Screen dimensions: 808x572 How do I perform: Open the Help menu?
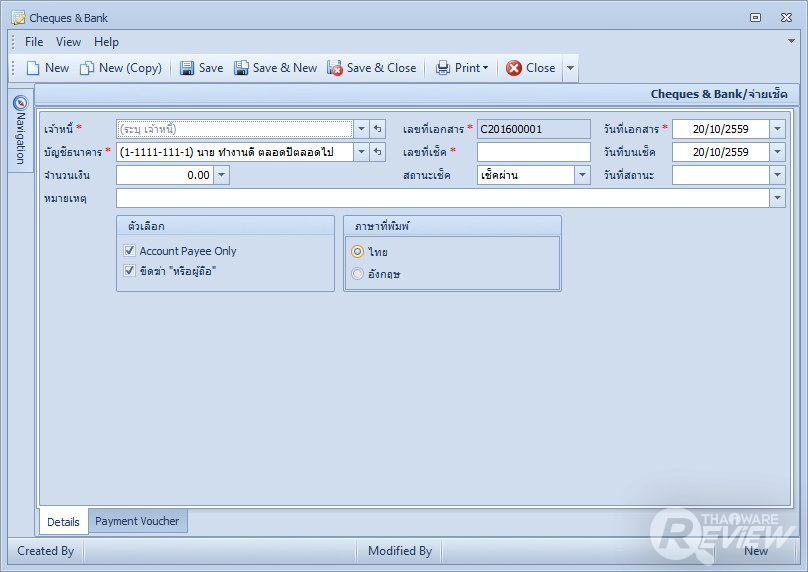(106, 42)
